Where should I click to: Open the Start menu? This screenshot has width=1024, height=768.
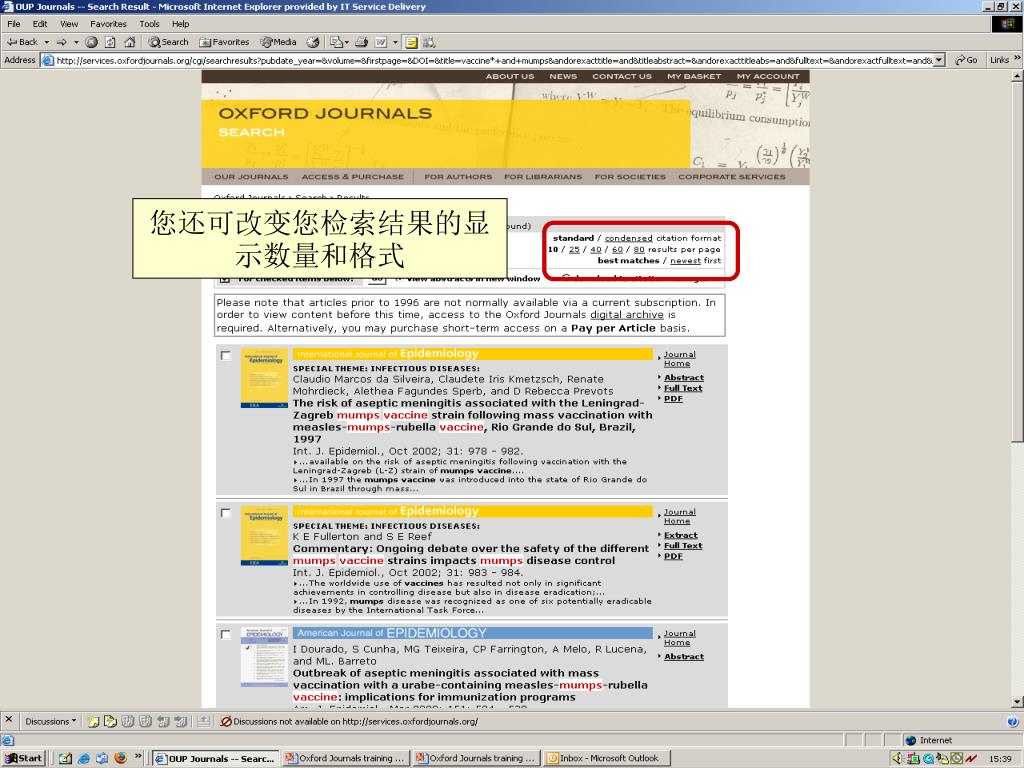tap(24, 758)
